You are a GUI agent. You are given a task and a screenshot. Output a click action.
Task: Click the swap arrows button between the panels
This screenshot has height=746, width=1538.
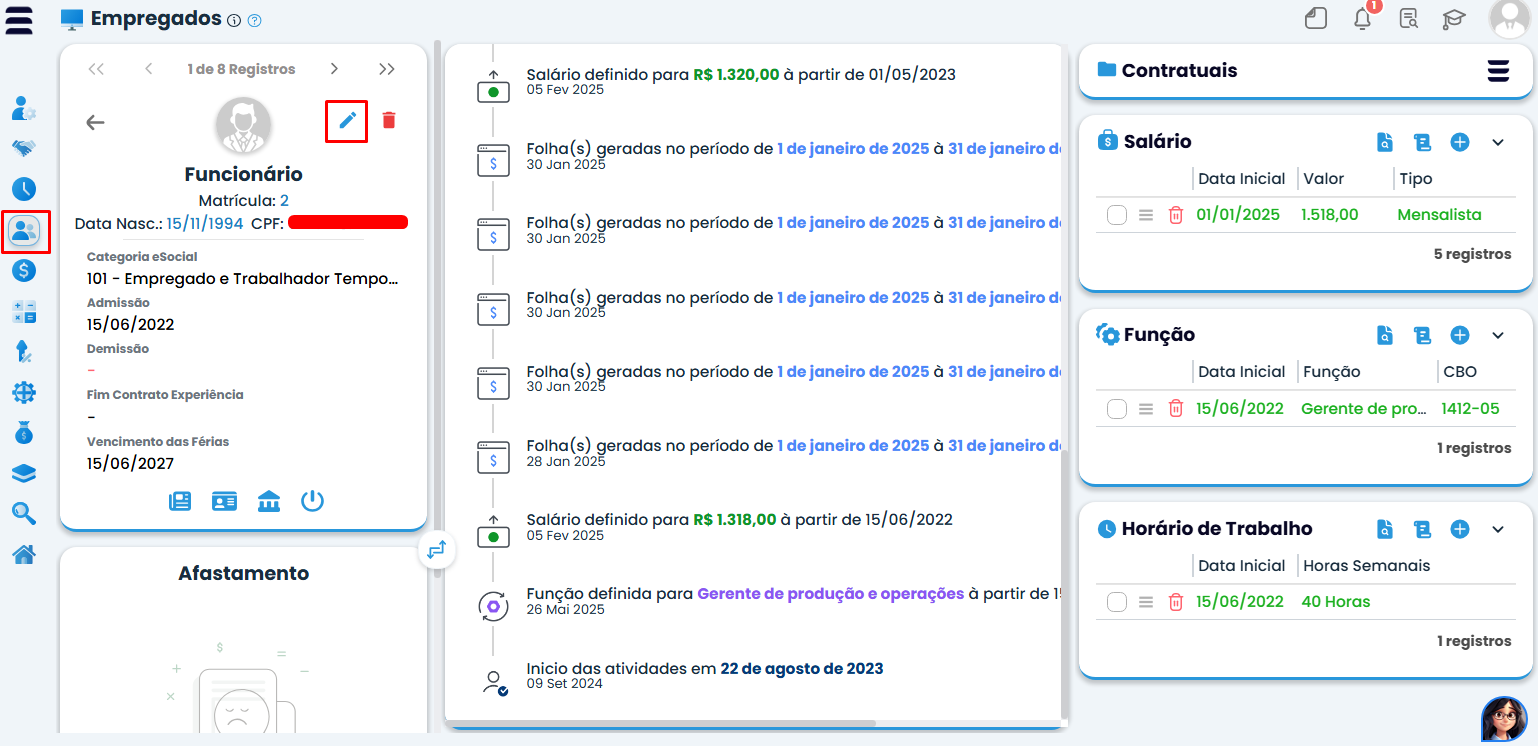pyautogui.click(x=437, y=550)
